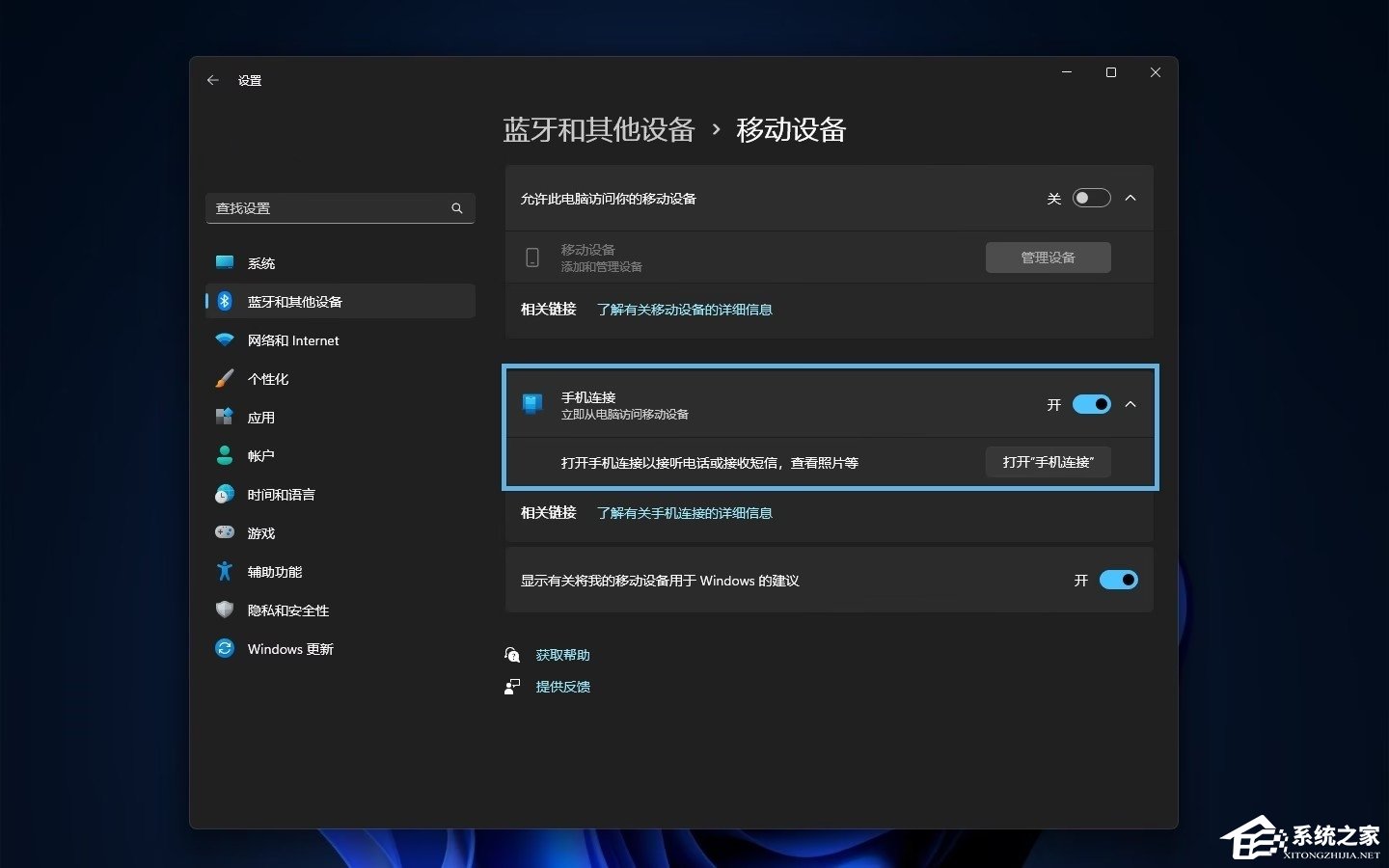The width and height of the screenshot is (1389, 868).
Task: Enable 允许此电脑访问你的移动设备 toggle
Action: (x=1091, y=199)
